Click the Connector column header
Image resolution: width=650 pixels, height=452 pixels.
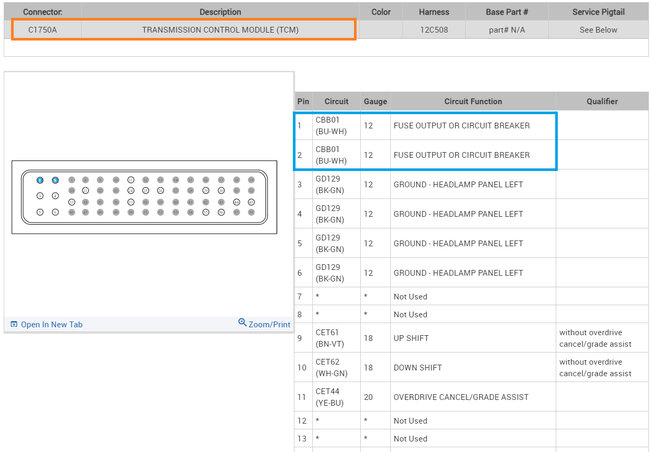(43, 12)
